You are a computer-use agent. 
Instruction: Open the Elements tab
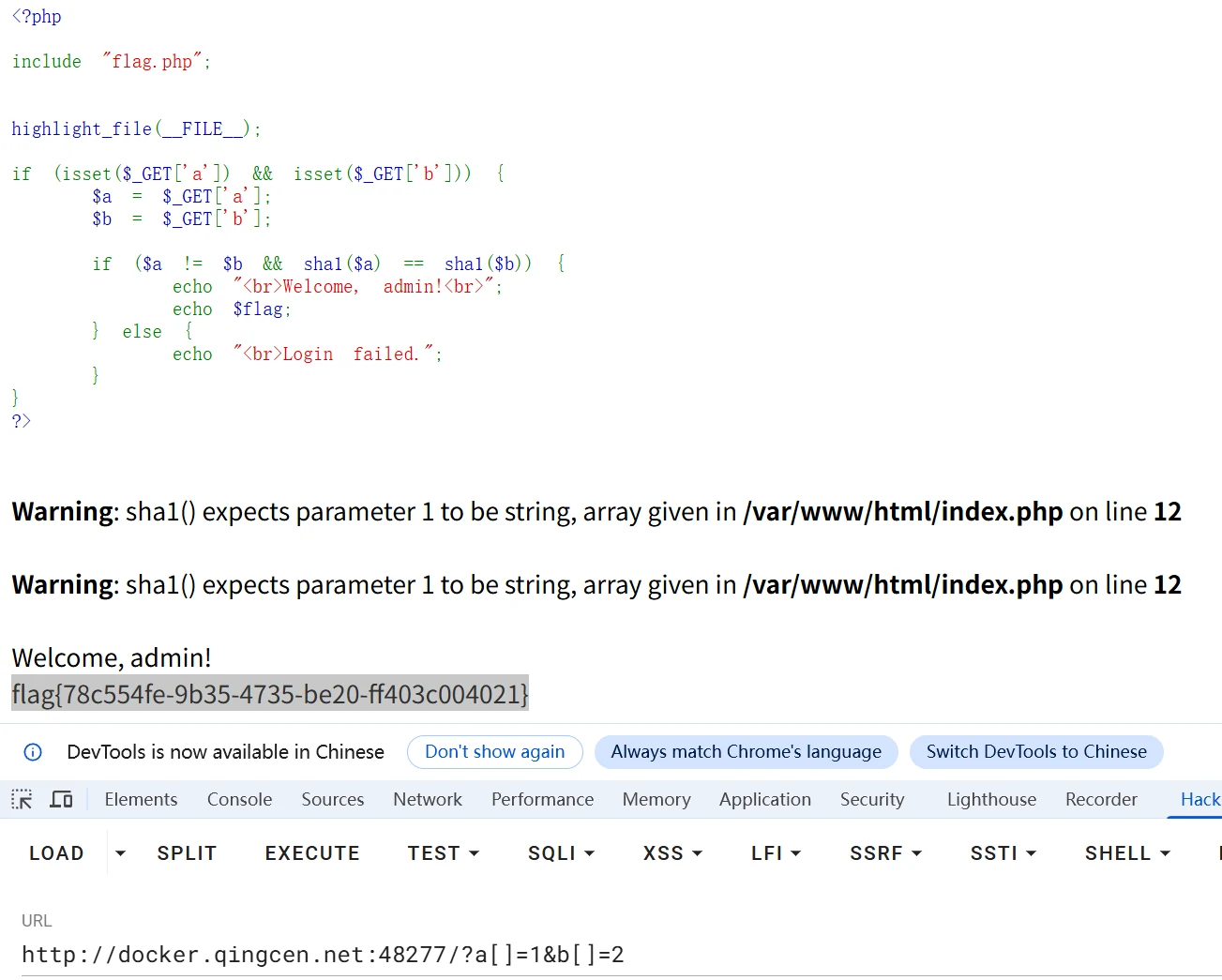tap(141, 800)
